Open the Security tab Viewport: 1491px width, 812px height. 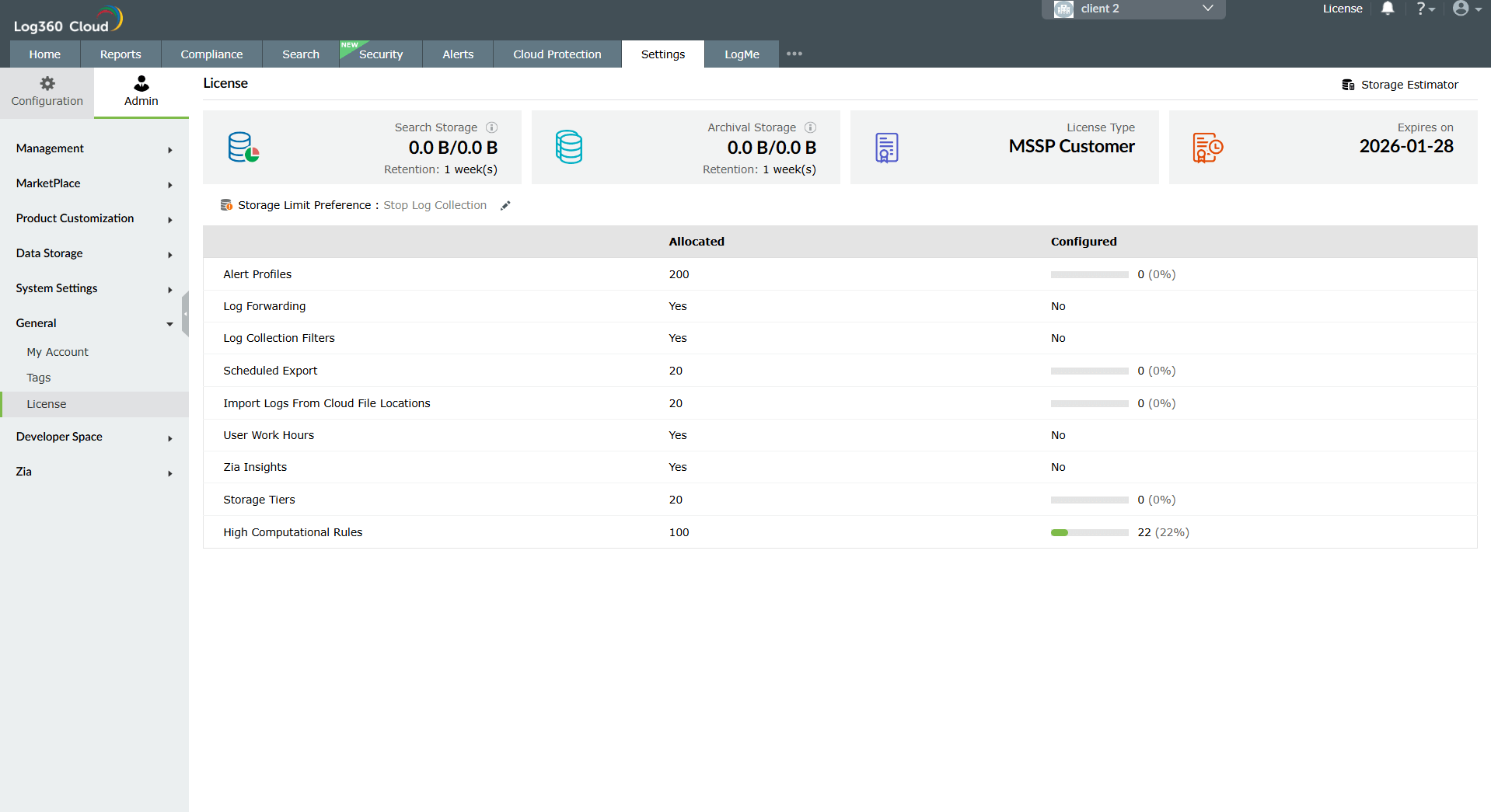pos(381,54)
